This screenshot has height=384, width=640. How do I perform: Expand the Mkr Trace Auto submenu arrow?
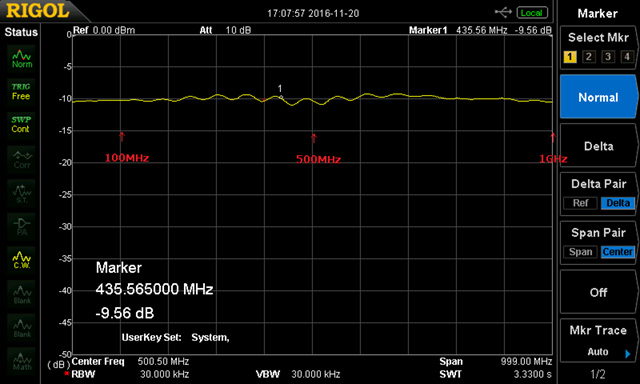(x=628, y=353)
